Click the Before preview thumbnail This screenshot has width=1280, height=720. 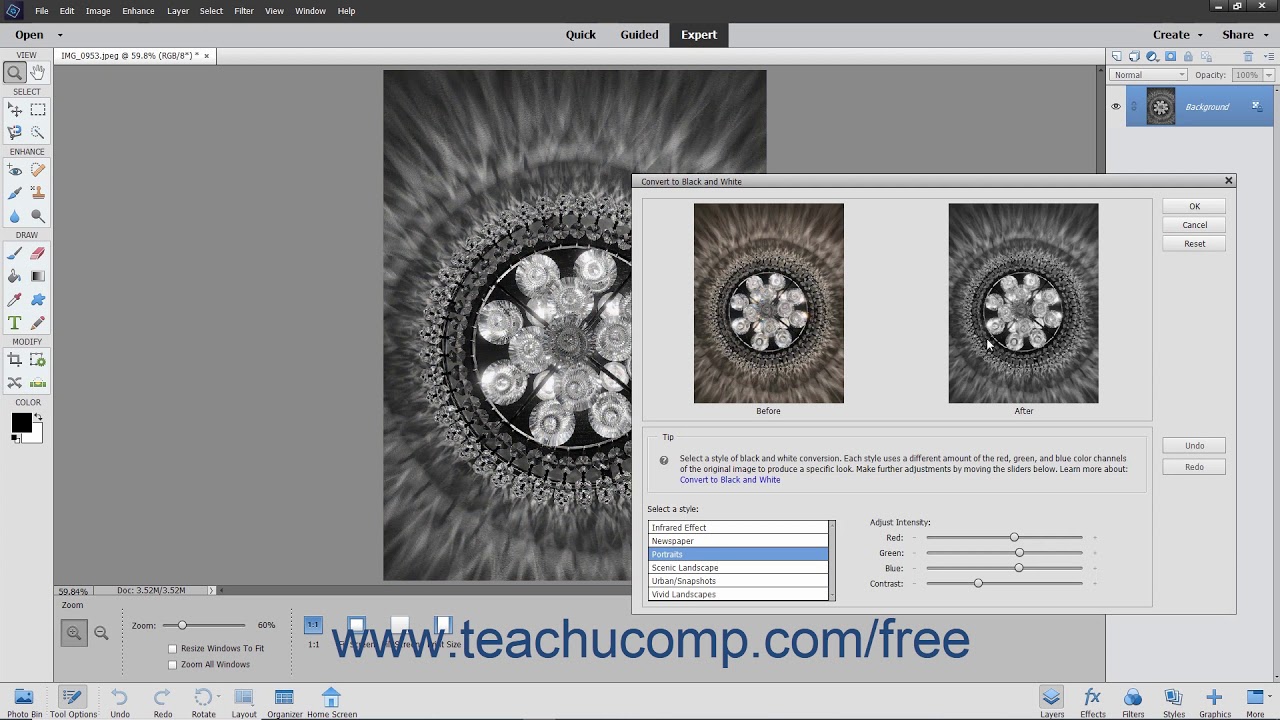(x=769, y=303)
